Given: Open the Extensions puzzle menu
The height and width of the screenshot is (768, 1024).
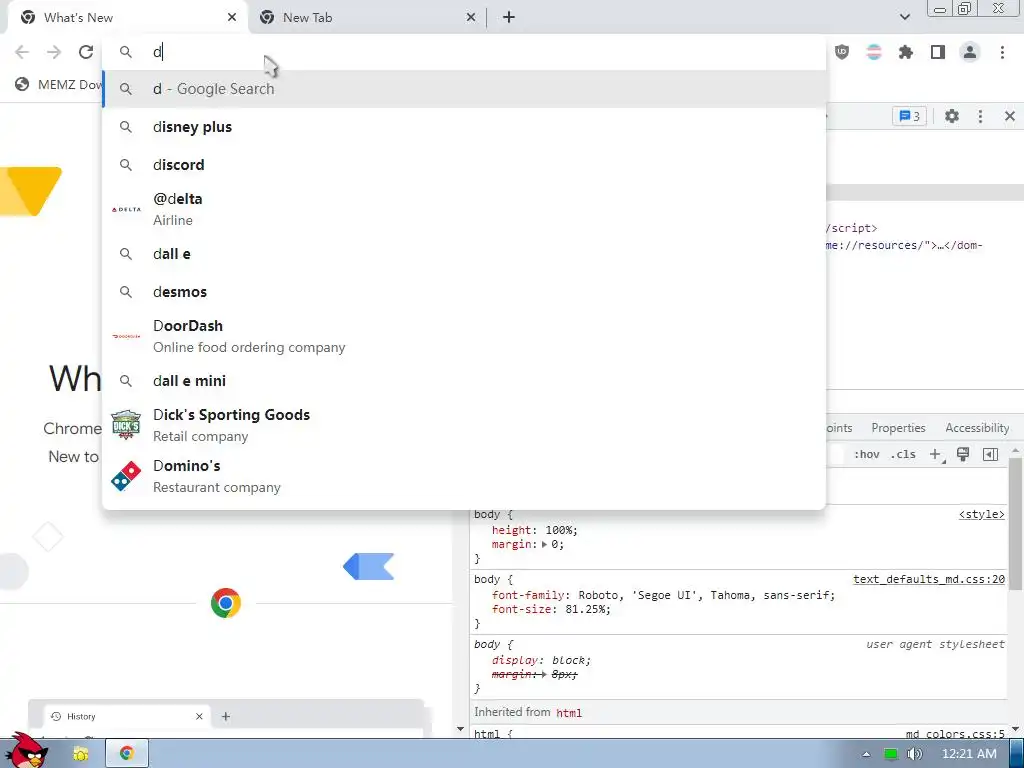Looking at the screenshot, I should 906,52.
